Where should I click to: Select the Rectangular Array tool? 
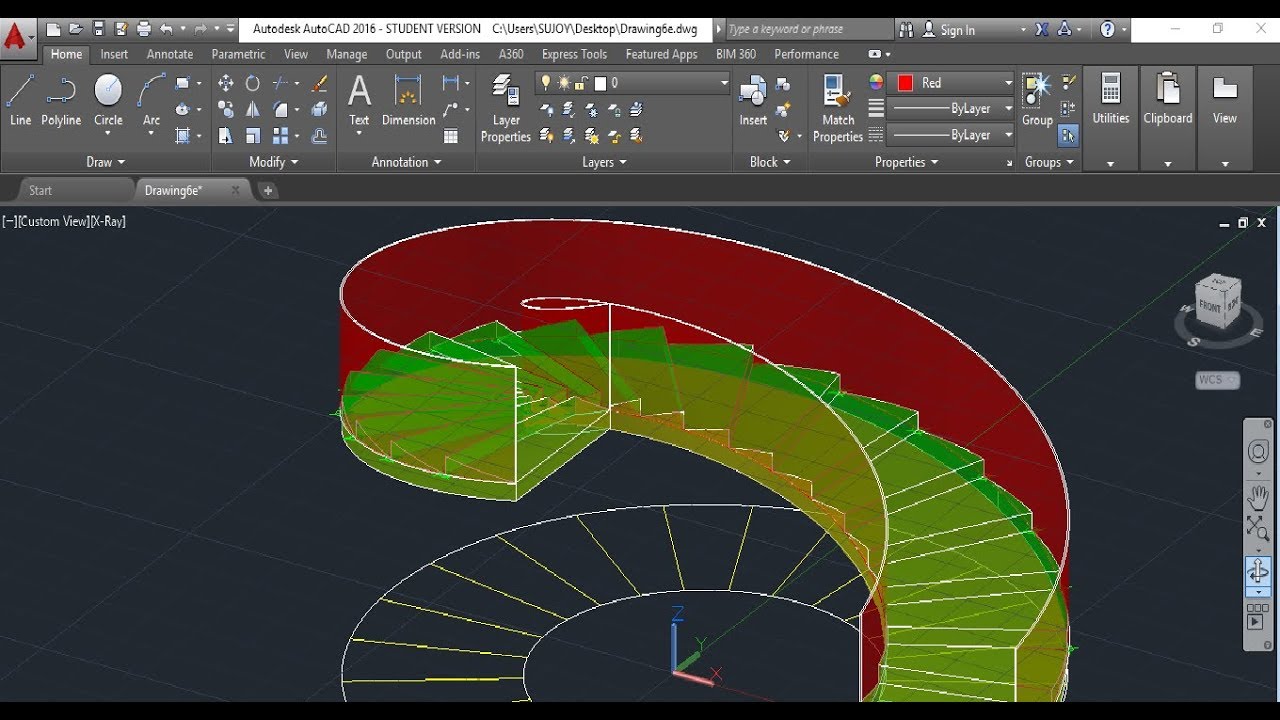tap(281, 136)
